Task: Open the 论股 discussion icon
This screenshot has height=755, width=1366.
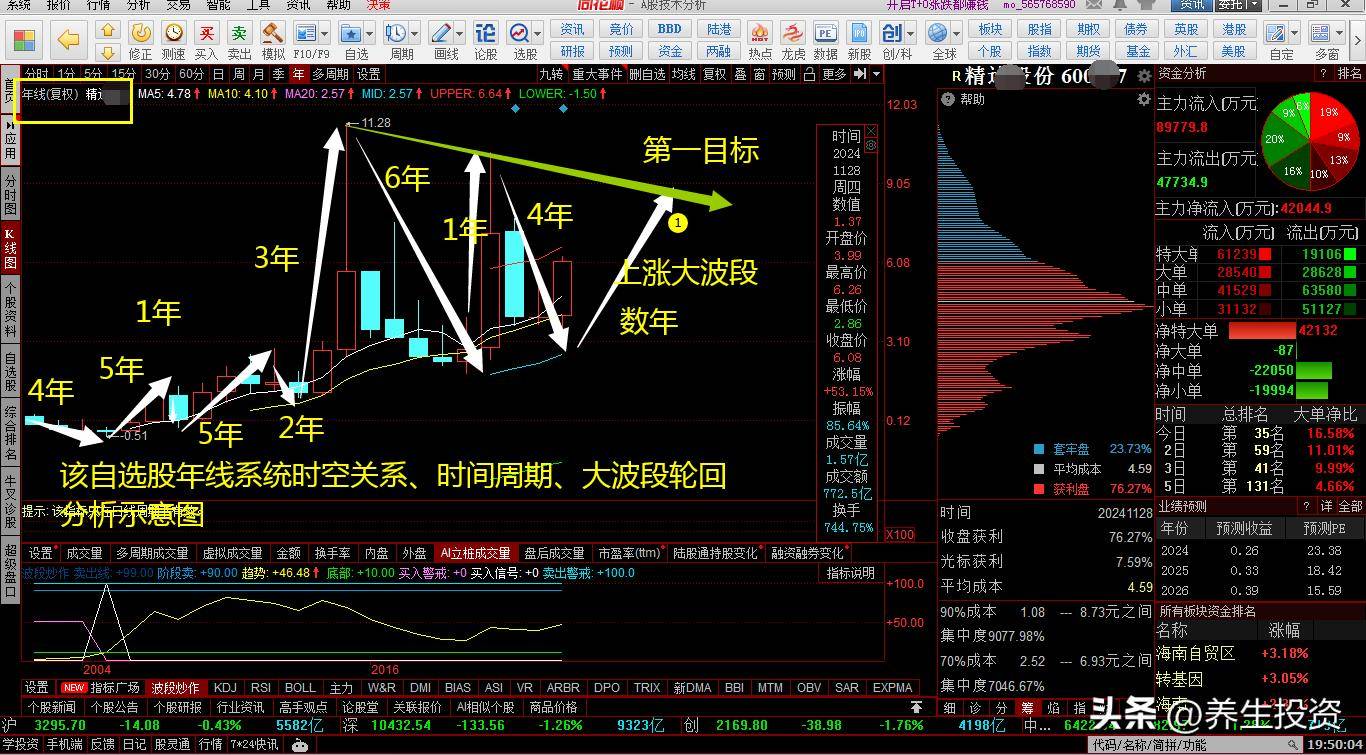Action: click(x=485, y=34)
